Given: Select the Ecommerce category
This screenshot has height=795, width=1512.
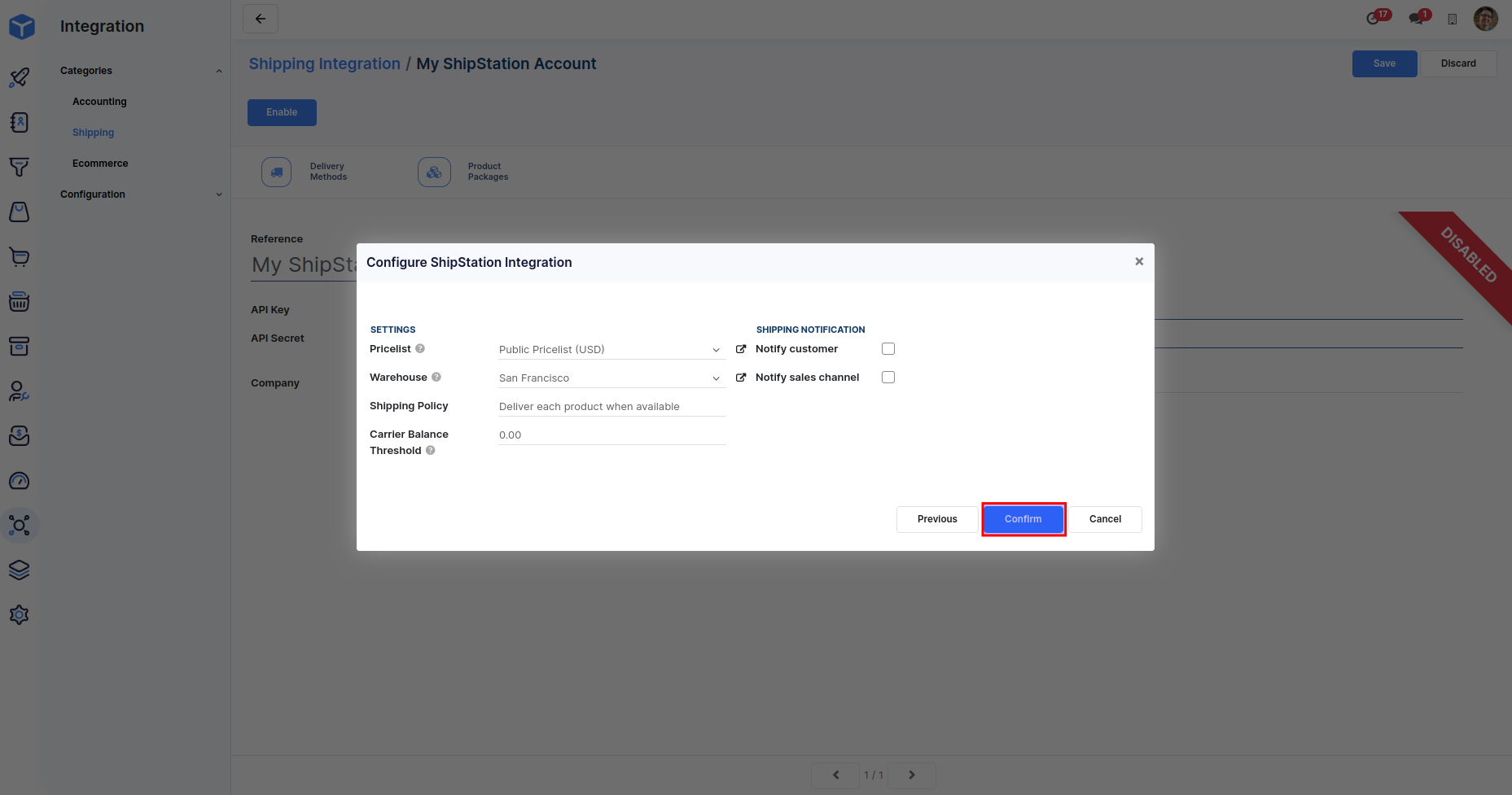Looking at the screenshot, I should coord(100,164).
